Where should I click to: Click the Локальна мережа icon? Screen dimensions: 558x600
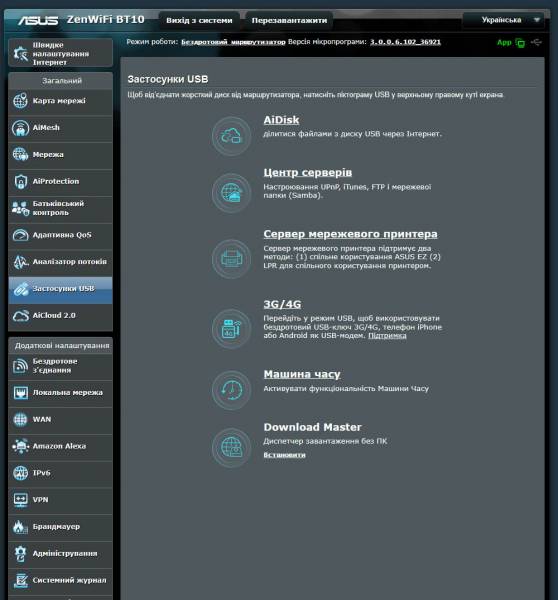coord(20,393)
